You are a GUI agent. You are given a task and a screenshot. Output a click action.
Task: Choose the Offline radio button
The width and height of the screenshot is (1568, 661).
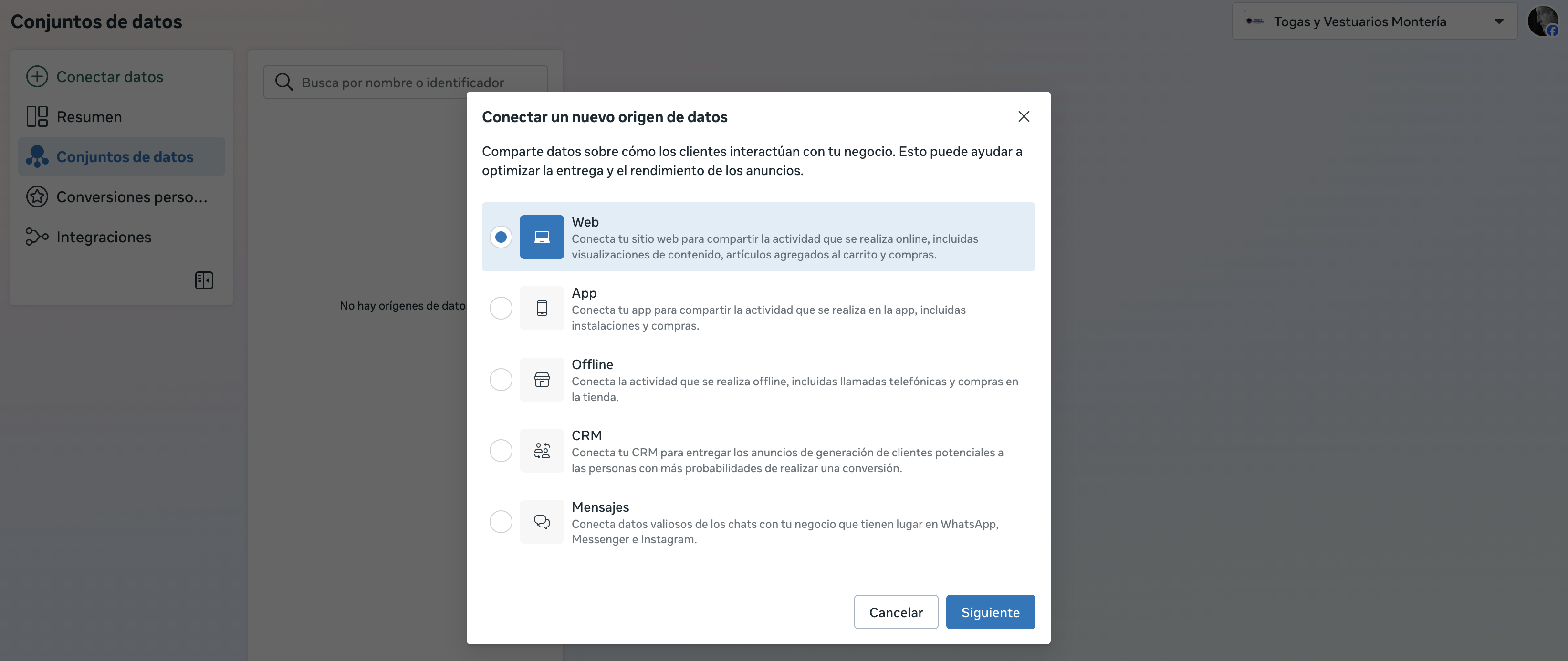(x=501, y=380)
